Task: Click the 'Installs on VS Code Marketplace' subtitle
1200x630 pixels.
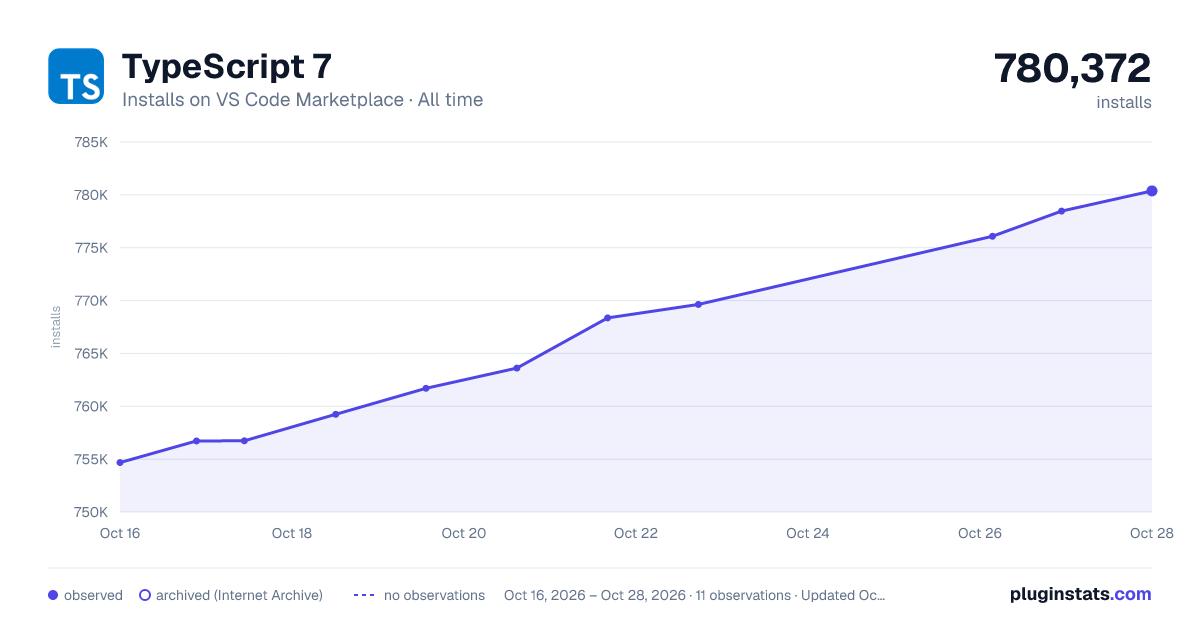Action: [263, 100]
